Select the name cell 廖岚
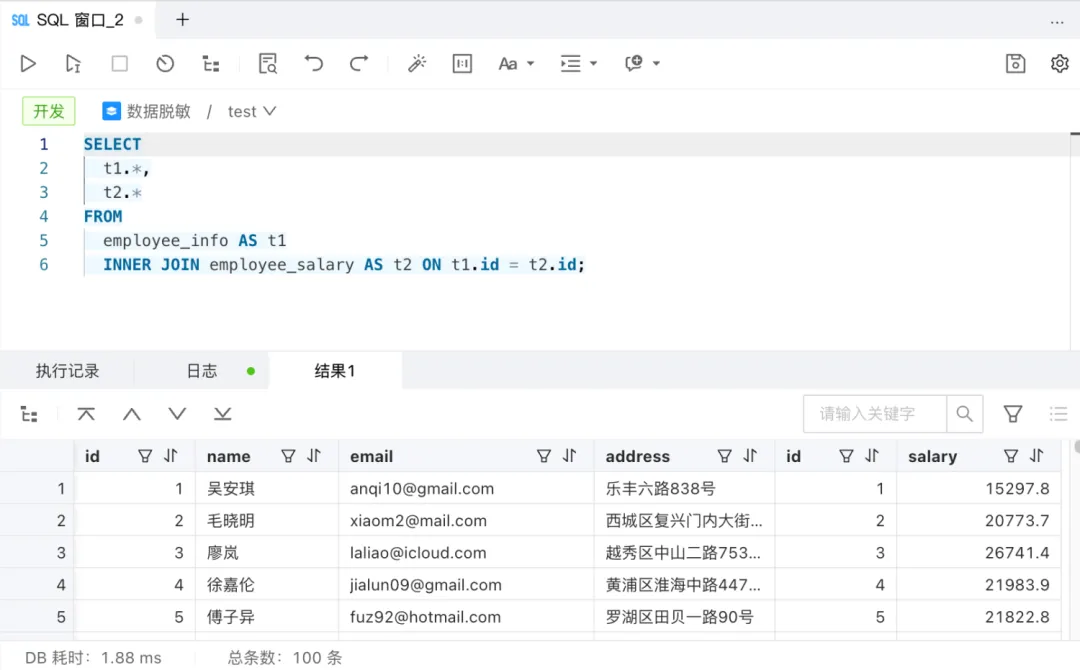Image resolution: width=1080 pixels, height=670 pixels. (267, 552)
